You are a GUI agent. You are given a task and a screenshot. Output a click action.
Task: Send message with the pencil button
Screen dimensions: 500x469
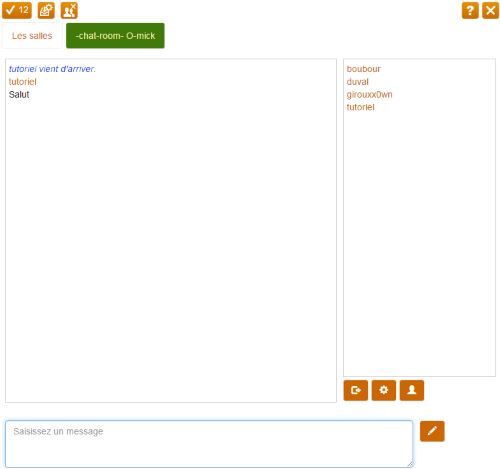(432, 431)
